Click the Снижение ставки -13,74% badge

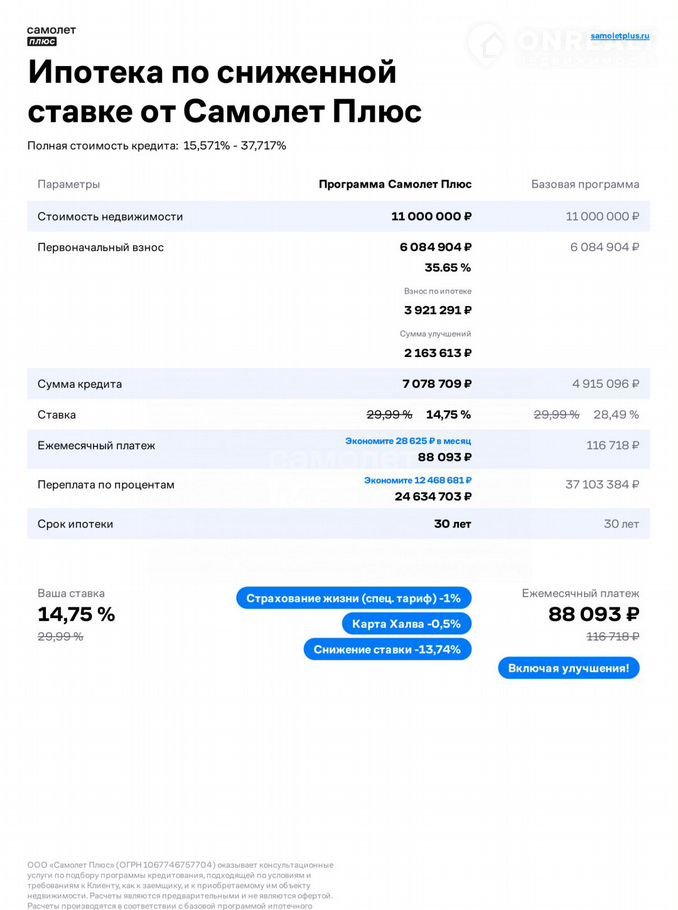point(387,649)
